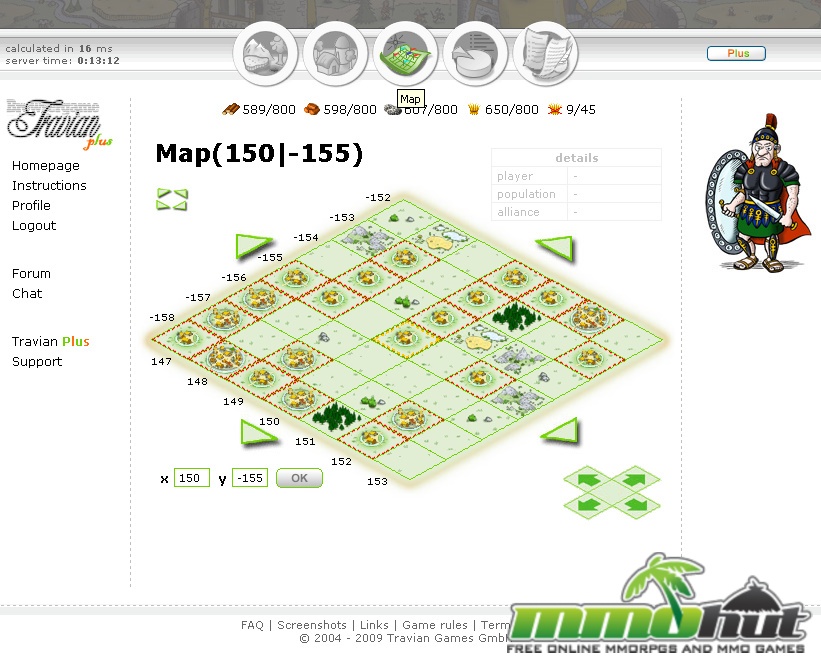The image size is (821, 659).
Task: Click the 9/45 crop consumption value
Action: (x=581, y=109)
